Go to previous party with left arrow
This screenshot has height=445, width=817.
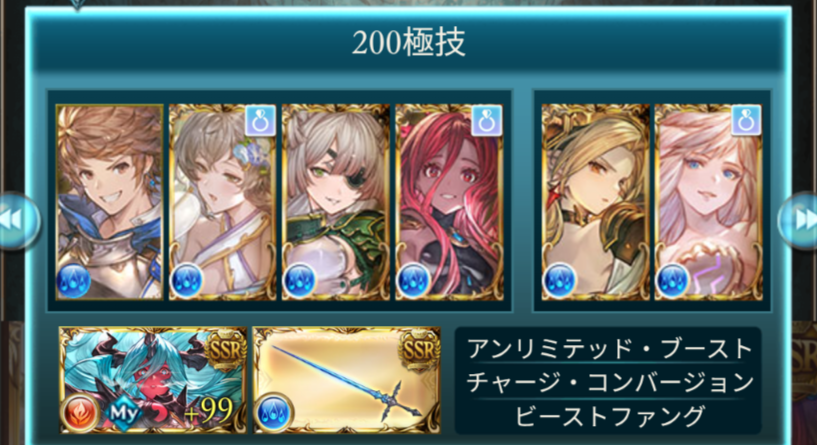[x=17, y=221]
